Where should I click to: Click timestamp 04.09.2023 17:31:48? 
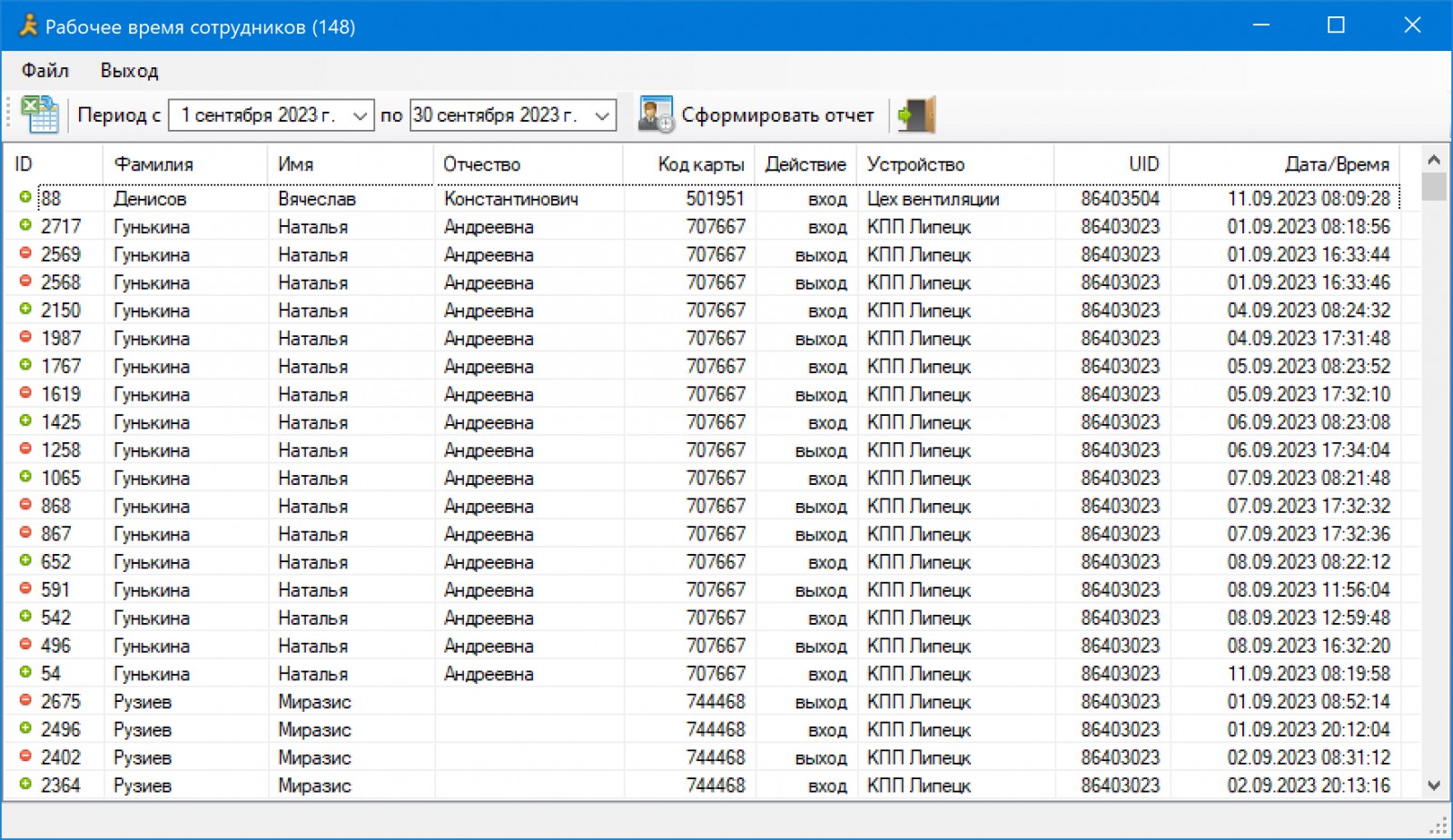tap(1309, 339)
